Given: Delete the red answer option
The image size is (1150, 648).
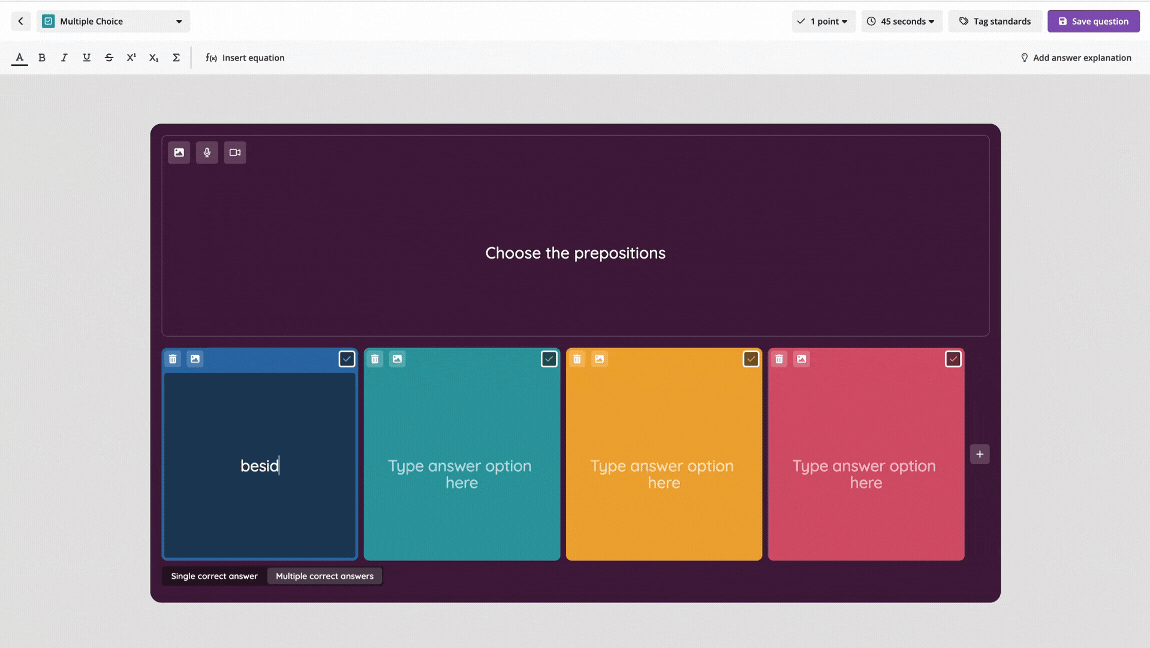Looking at the screenshot, I should 780,359.
